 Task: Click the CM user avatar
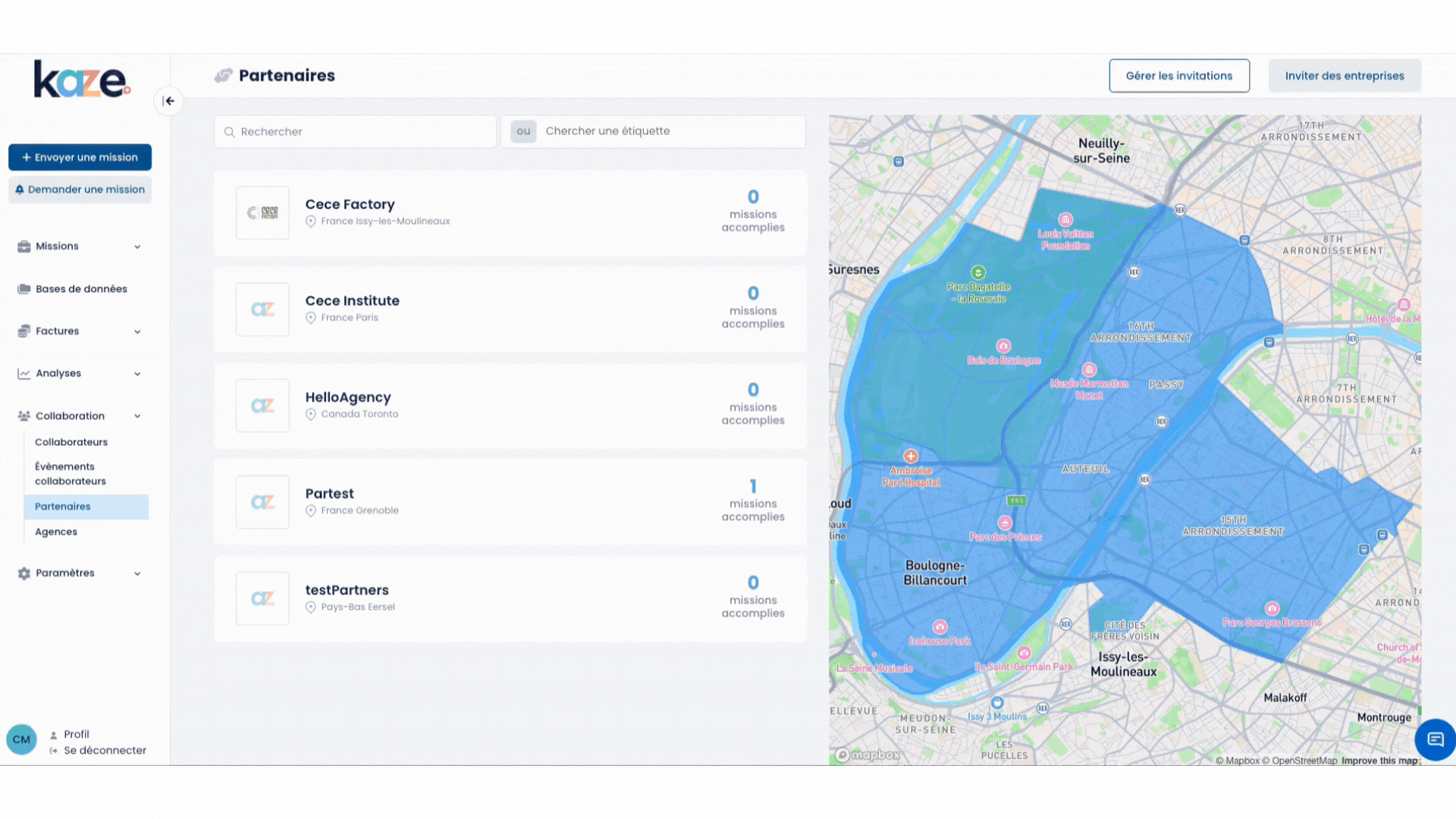(21, 739)
